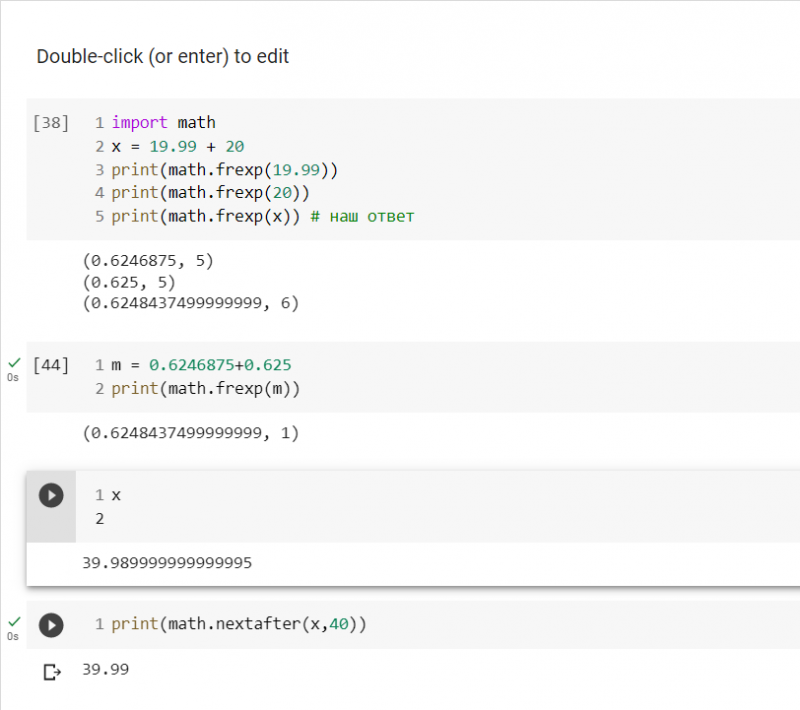Click the "x = 19.99 + 20" code line
The height and width of the screenshot is (710, 800).
(178, 146)
